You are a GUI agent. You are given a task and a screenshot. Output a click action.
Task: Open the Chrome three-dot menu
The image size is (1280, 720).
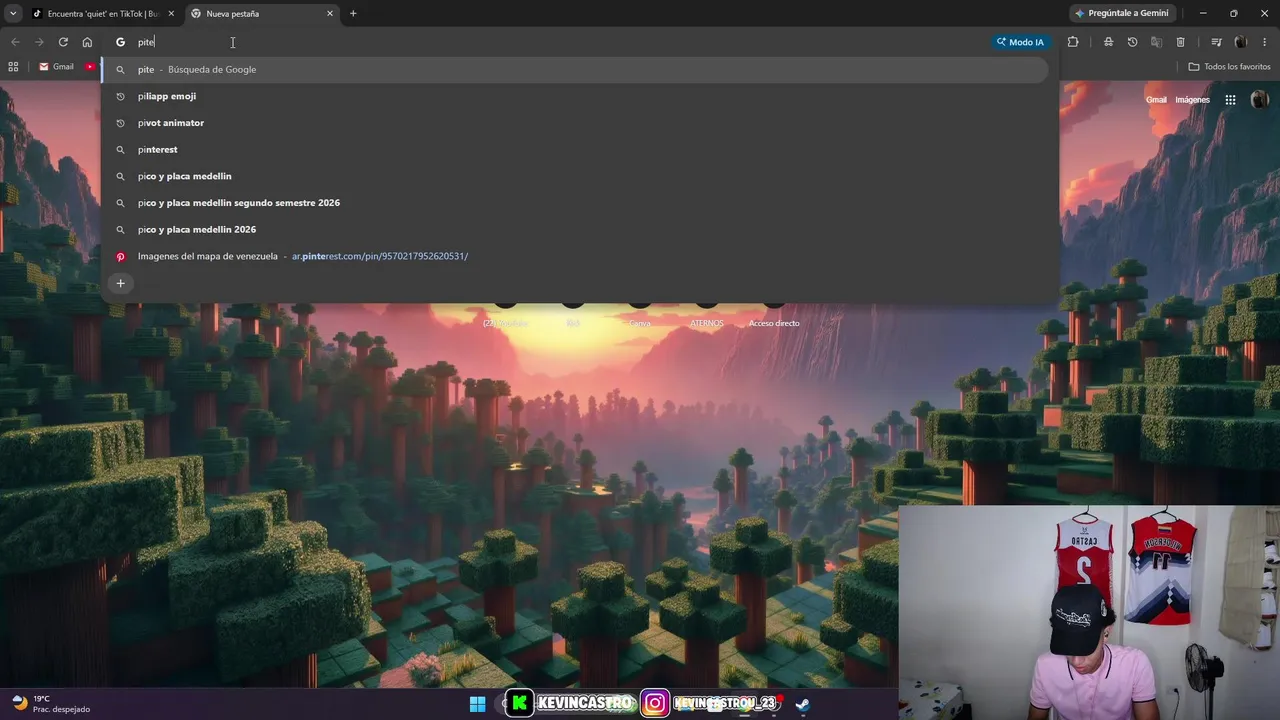1265,42
